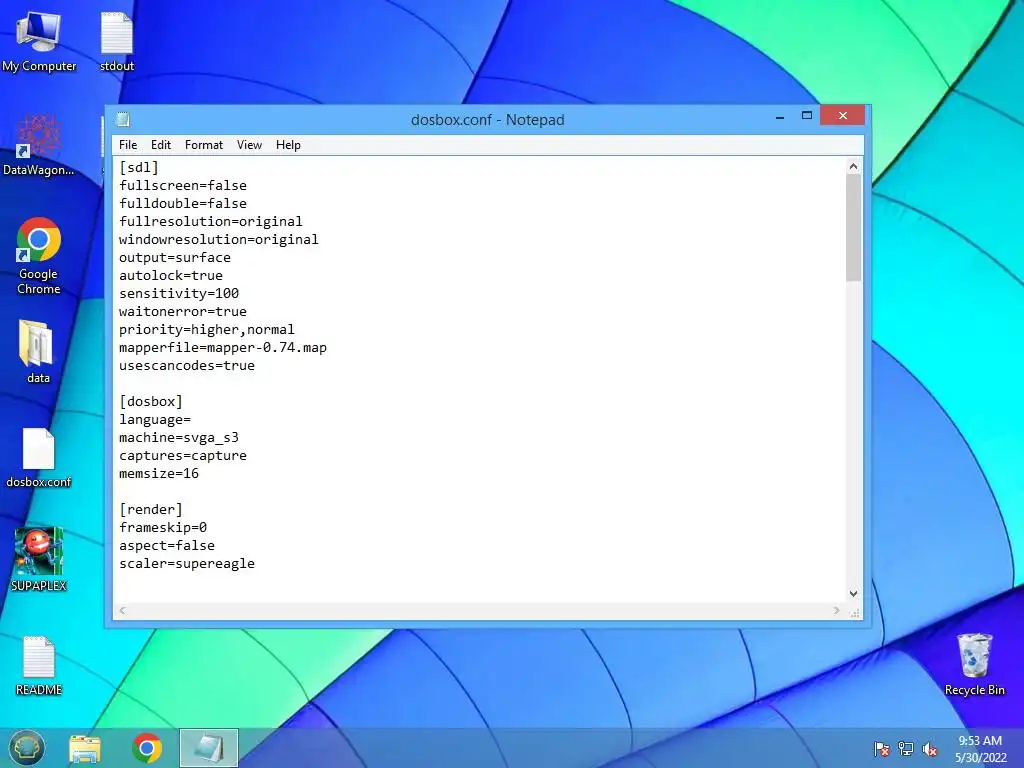Click the memsize=16 line
The width and height of the screenshot is (1024, 768).
(159, 473)
